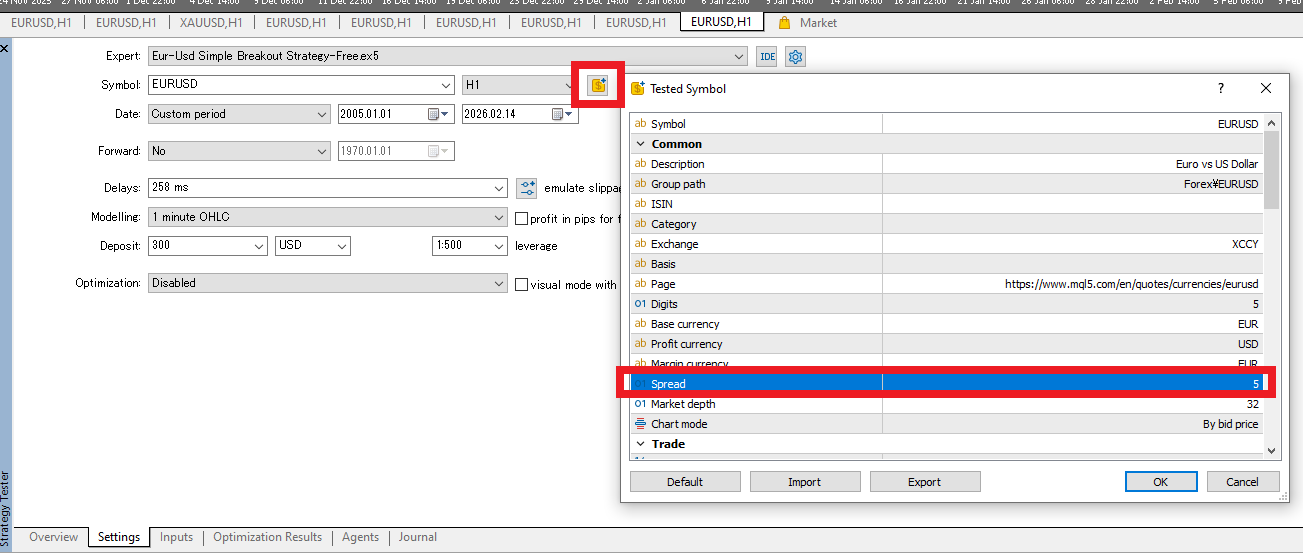Image resolution: width=1303 pixels, height=554 pixels.
Task: Open the XAUUSD,H1 chart tab
Action: click(x=210, y=22)
